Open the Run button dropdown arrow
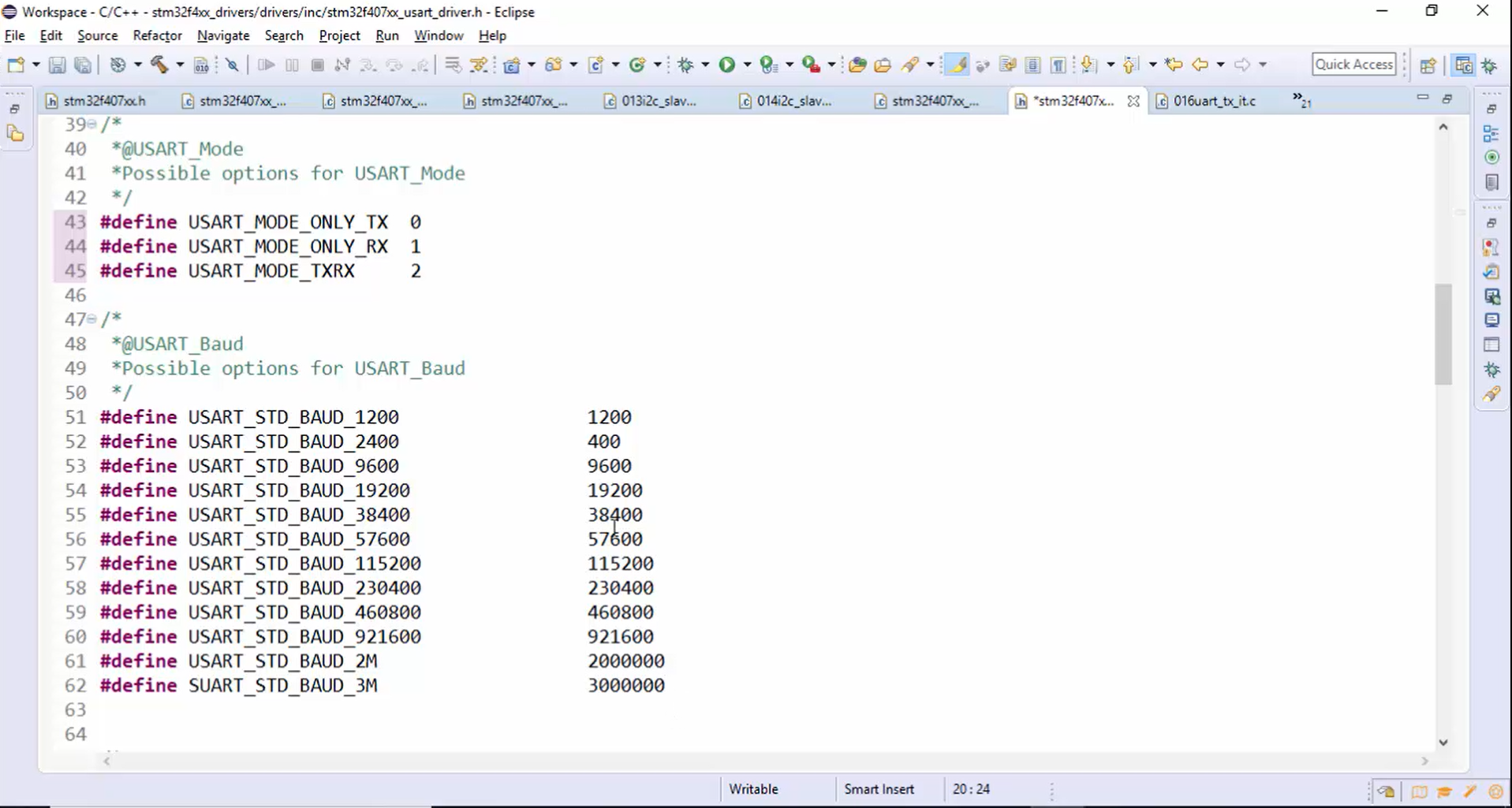This screenshot has width=1512, height=808. tap(747, 65)
